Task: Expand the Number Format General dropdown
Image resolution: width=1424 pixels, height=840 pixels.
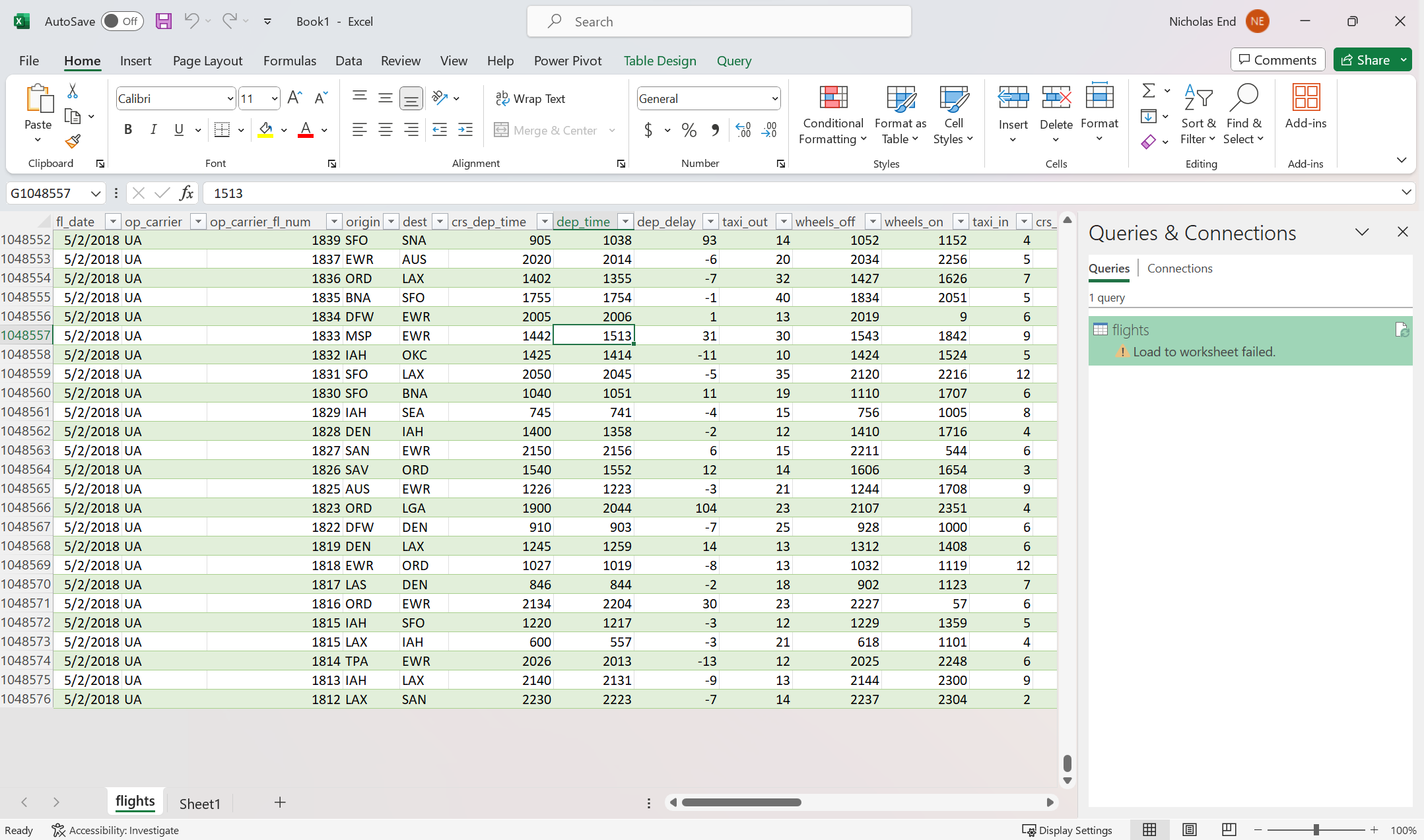Action: [774, 99]
